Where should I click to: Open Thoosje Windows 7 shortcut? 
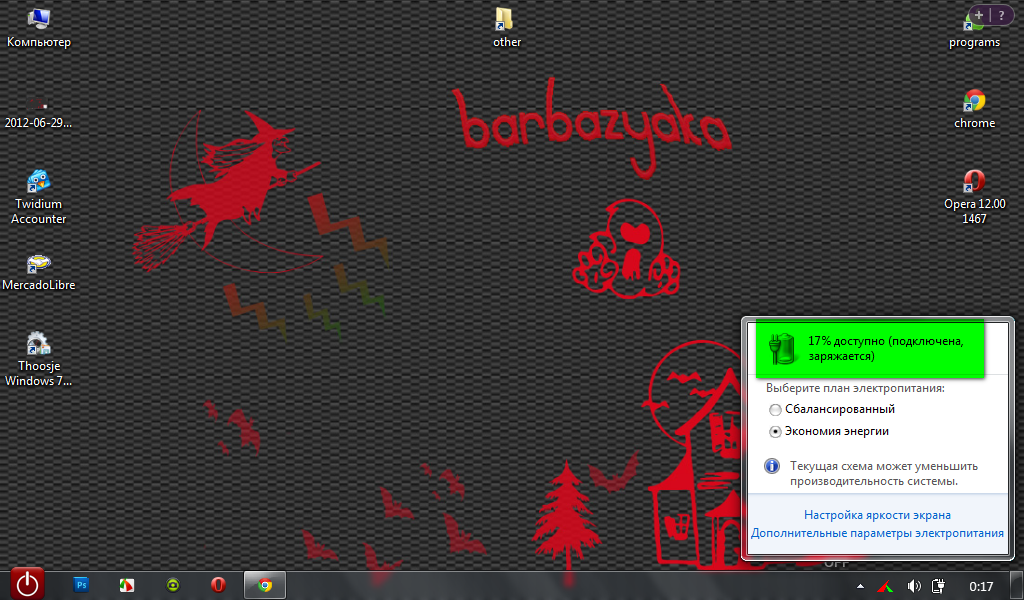pyautogui.click(x=39, y=345)
